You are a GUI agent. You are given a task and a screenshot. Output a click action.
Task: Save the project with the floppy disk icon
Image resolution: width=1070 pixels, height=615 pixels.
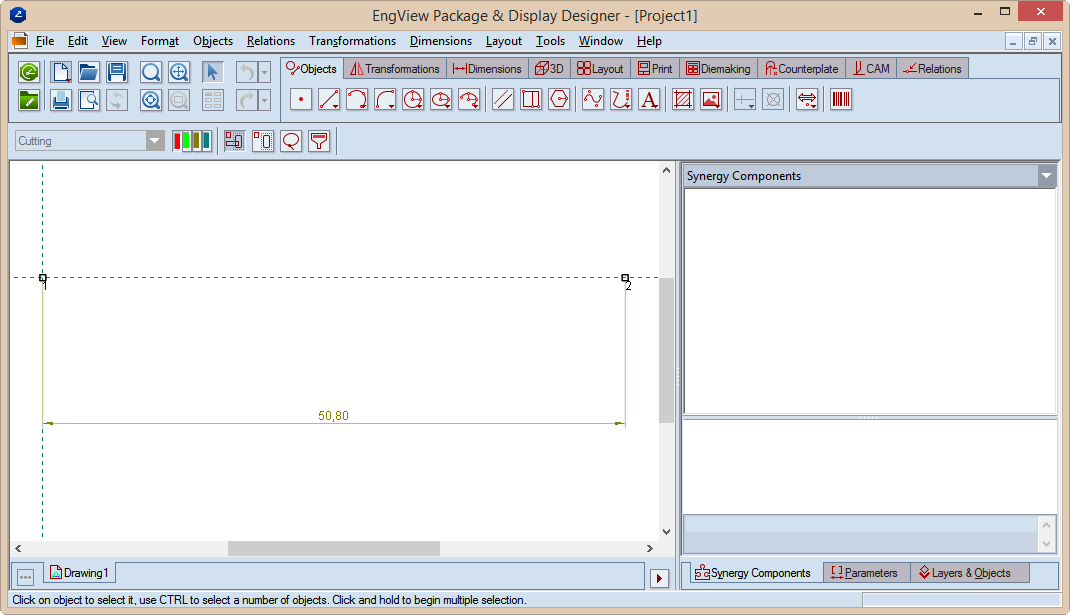coord(117,72)
